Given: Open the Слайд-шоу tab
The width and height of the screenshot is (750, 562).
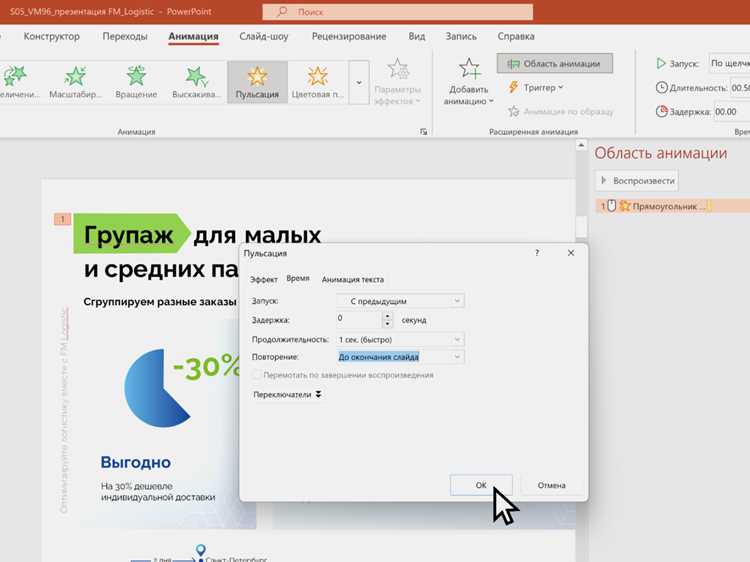Looking at the screenshot, I should [x=264, y=36].
